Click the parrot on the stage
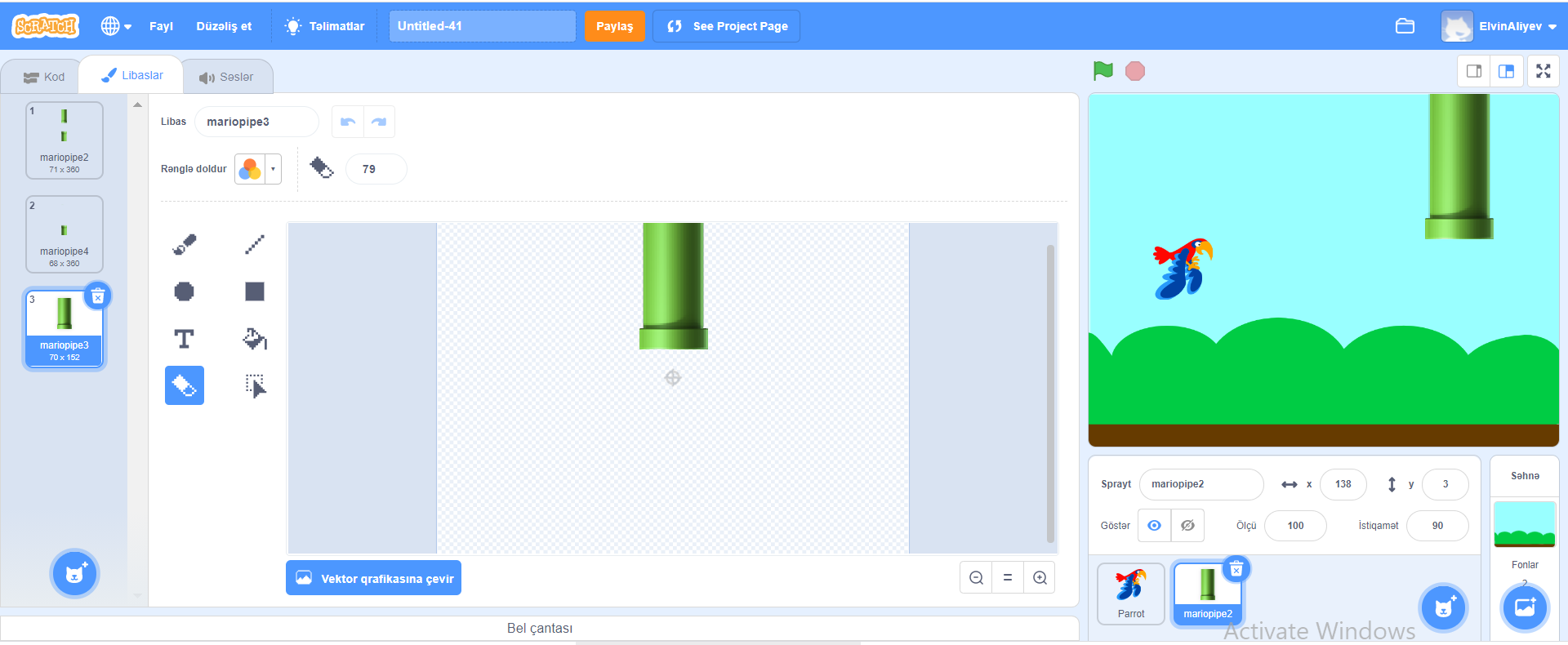 pos(1183,269)
